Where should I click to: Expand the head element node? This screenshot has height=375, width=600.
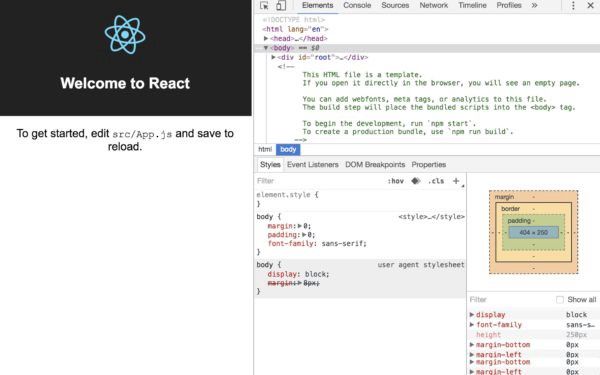266,38
